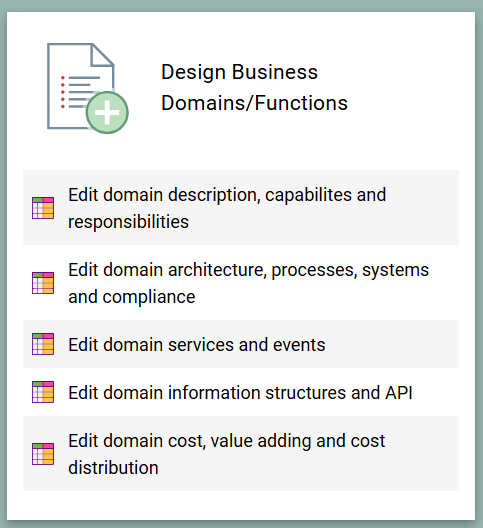This screenshot has height=528, width=483.
Task: Click the table icon beside domain architecture link
Action: tap(43, 283)
